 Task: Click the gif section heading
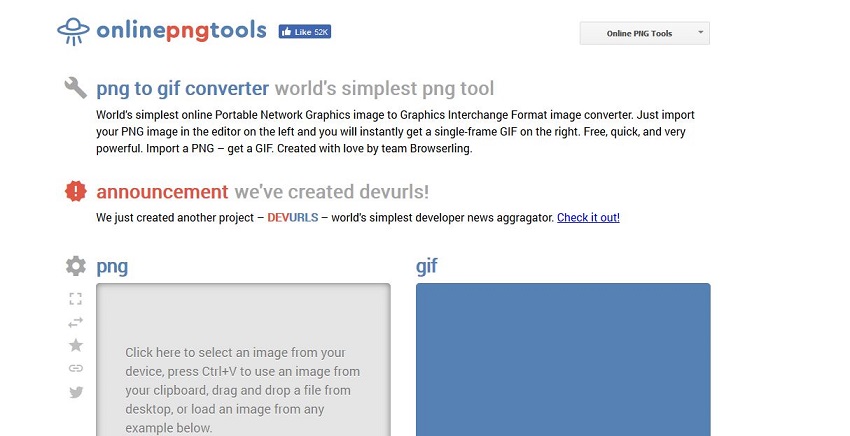coord(427,266)
